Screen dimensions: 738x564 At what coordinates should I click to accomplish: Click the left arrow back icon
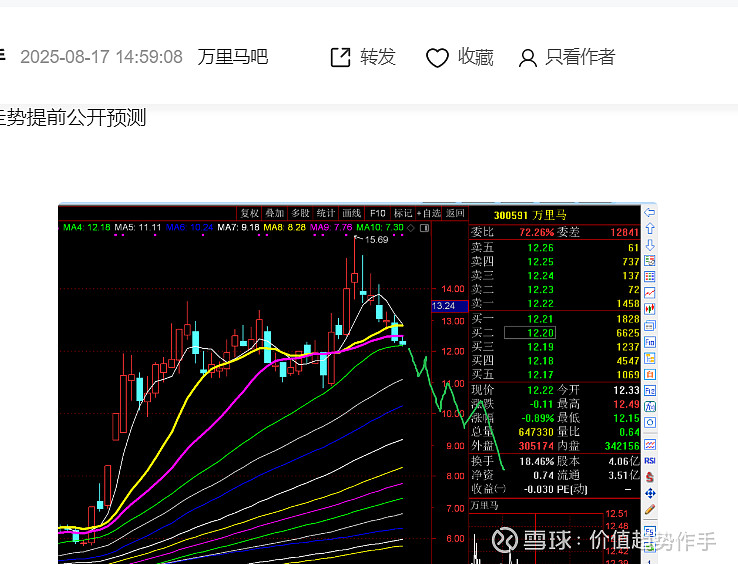point(650,212)
